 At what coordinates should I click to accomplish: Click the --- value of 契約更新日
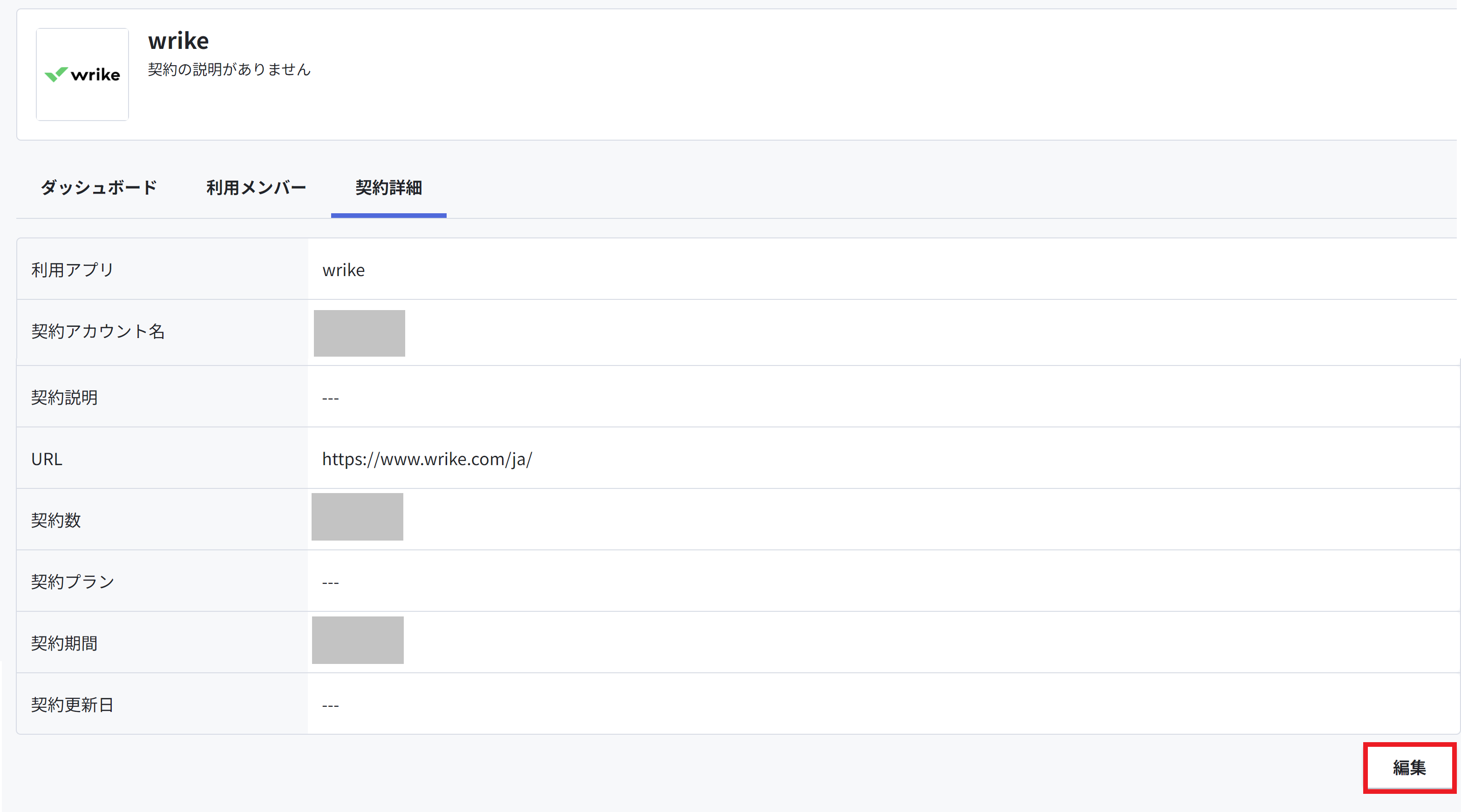pyautogui.click(x=331, y=706)
